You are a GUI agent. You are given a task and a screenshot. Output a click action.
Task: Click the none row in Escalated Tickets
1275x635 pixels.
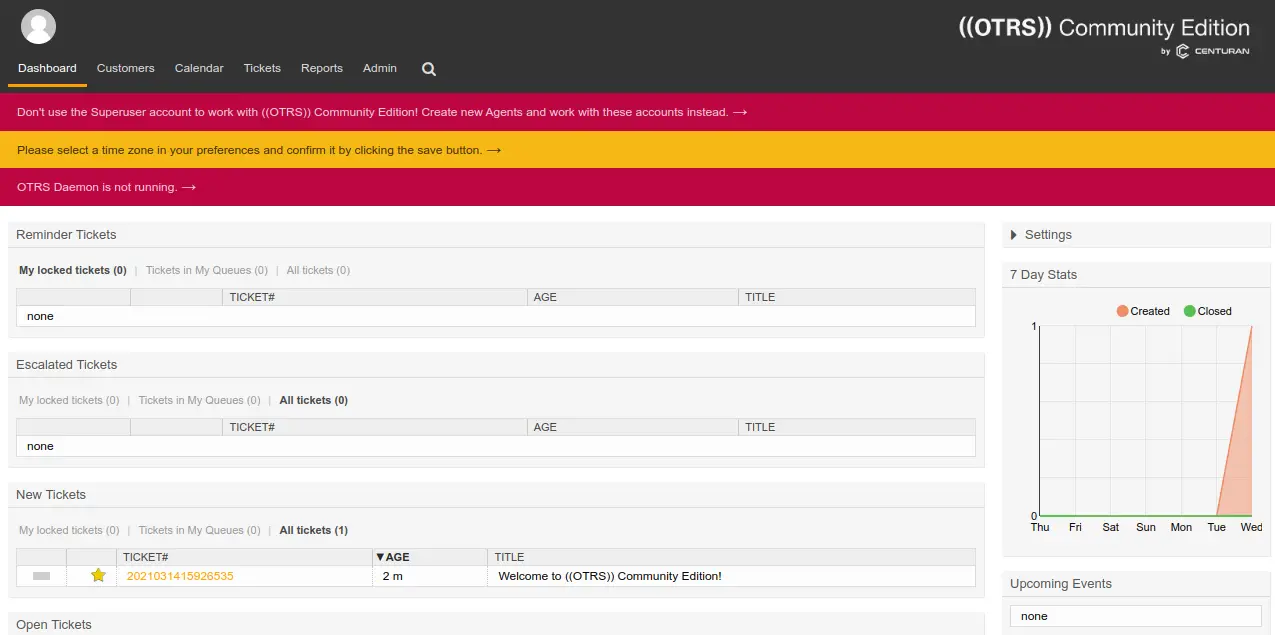click(x=496, y=446)
